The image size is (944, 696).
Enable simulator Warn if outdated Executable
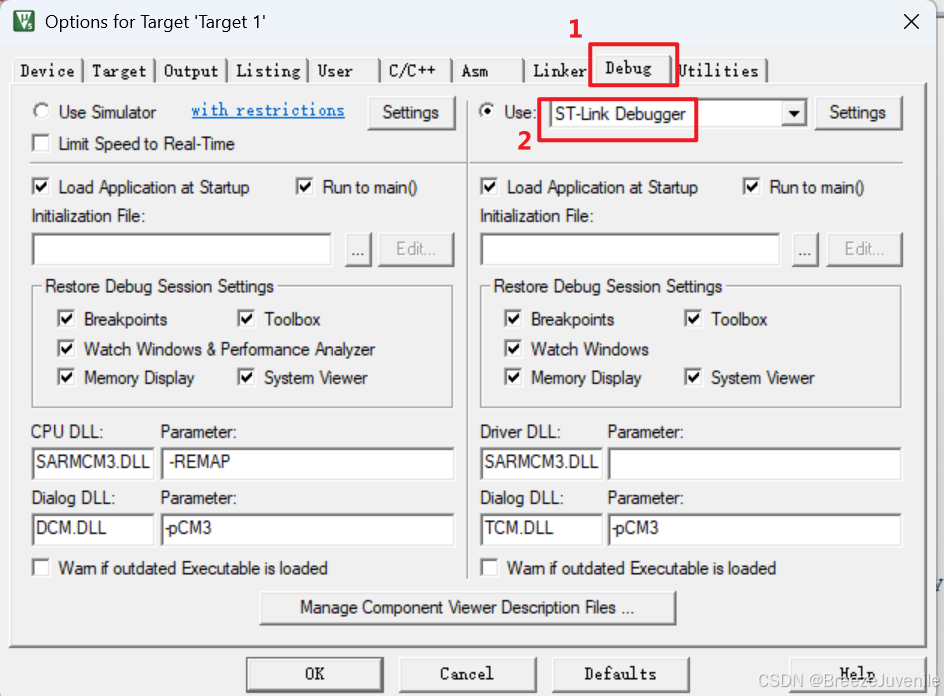[41, 568]
